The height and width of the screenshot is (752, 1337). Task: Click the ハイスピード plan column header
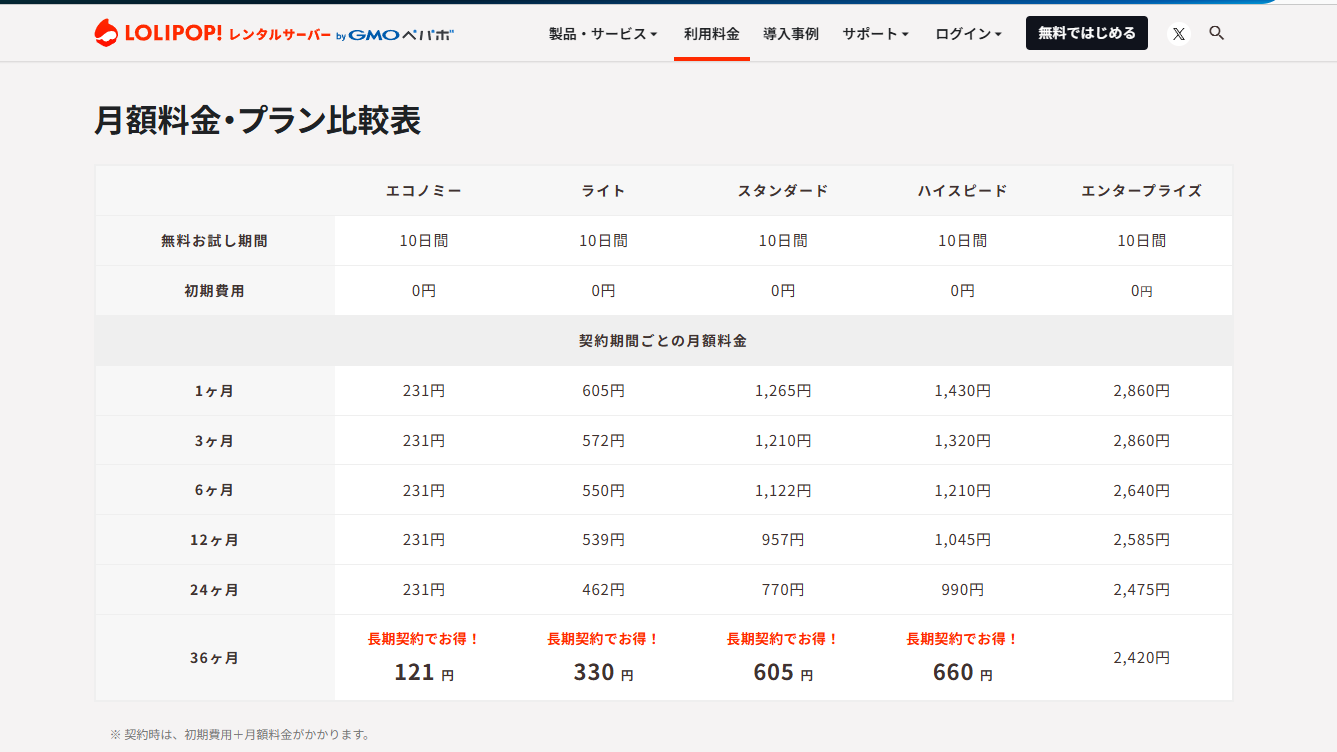(x=962, y=191)
